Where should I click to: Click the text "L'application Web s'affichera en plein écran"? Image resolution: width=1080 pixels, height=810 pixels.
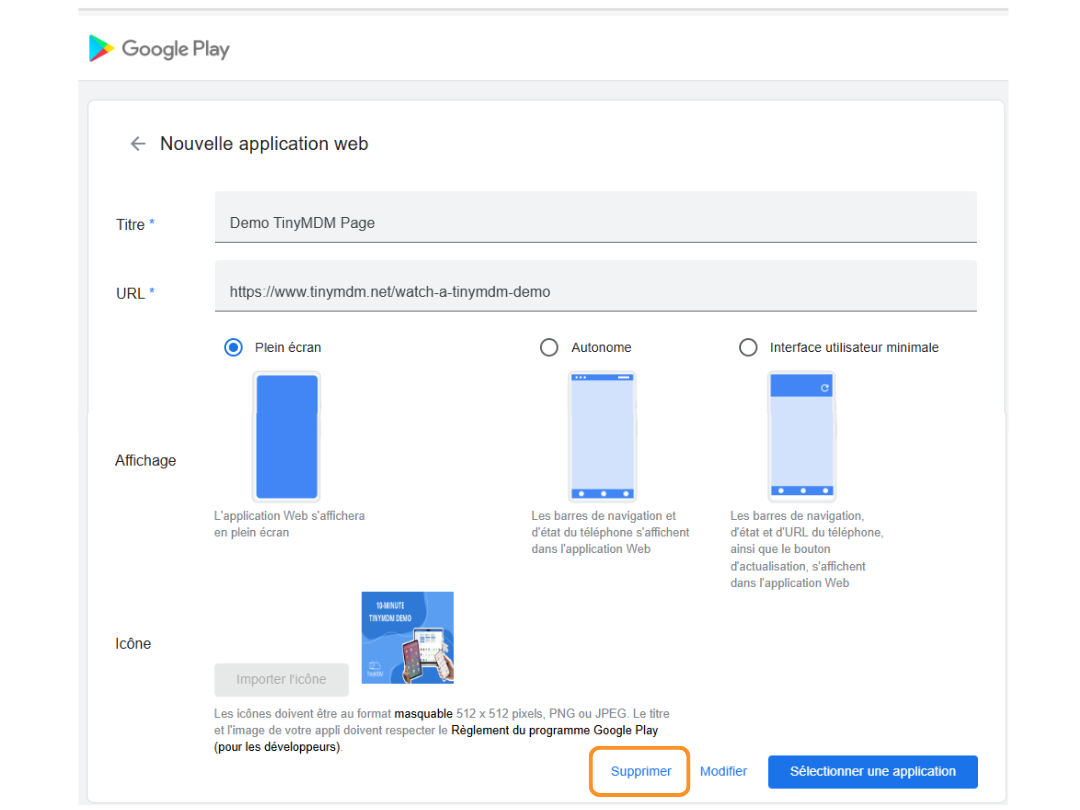[289, 524]
